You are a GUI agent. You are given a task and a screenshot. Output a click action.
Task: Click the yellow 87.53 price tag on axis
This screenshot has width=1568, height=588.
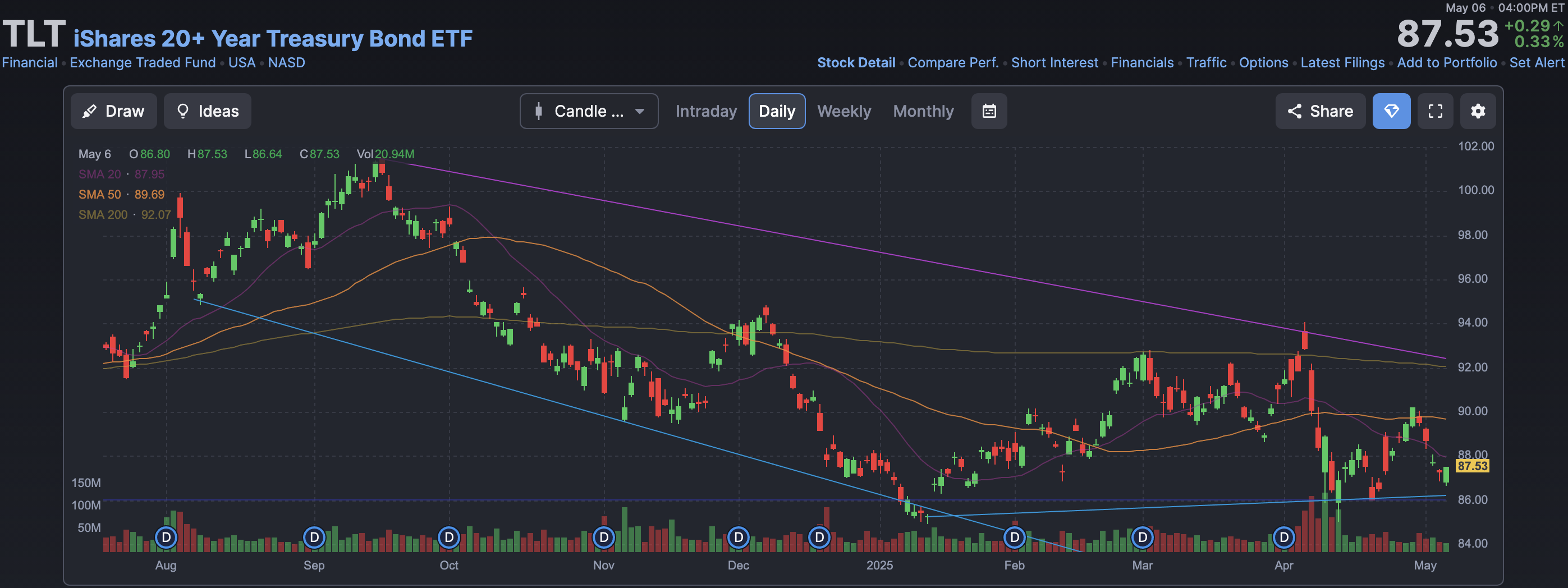point(1472,466)
